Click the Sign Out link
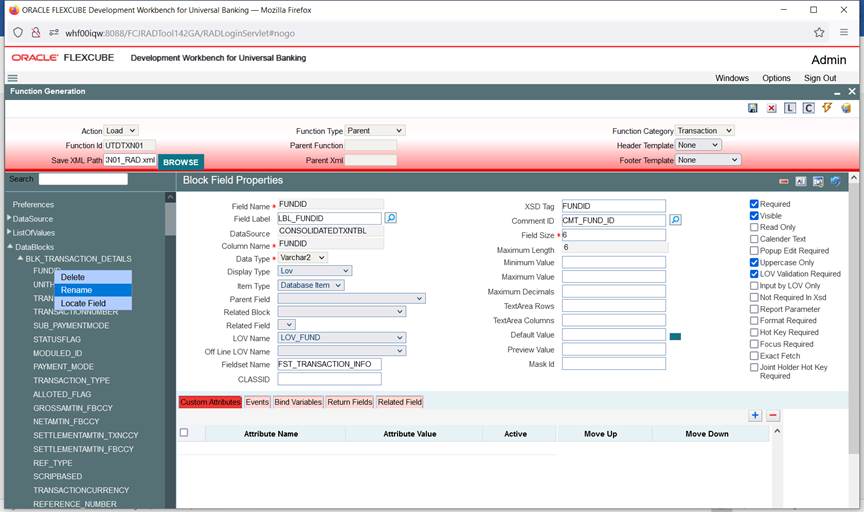This screenshot has height=512, width=864. (x=820, y=78)
